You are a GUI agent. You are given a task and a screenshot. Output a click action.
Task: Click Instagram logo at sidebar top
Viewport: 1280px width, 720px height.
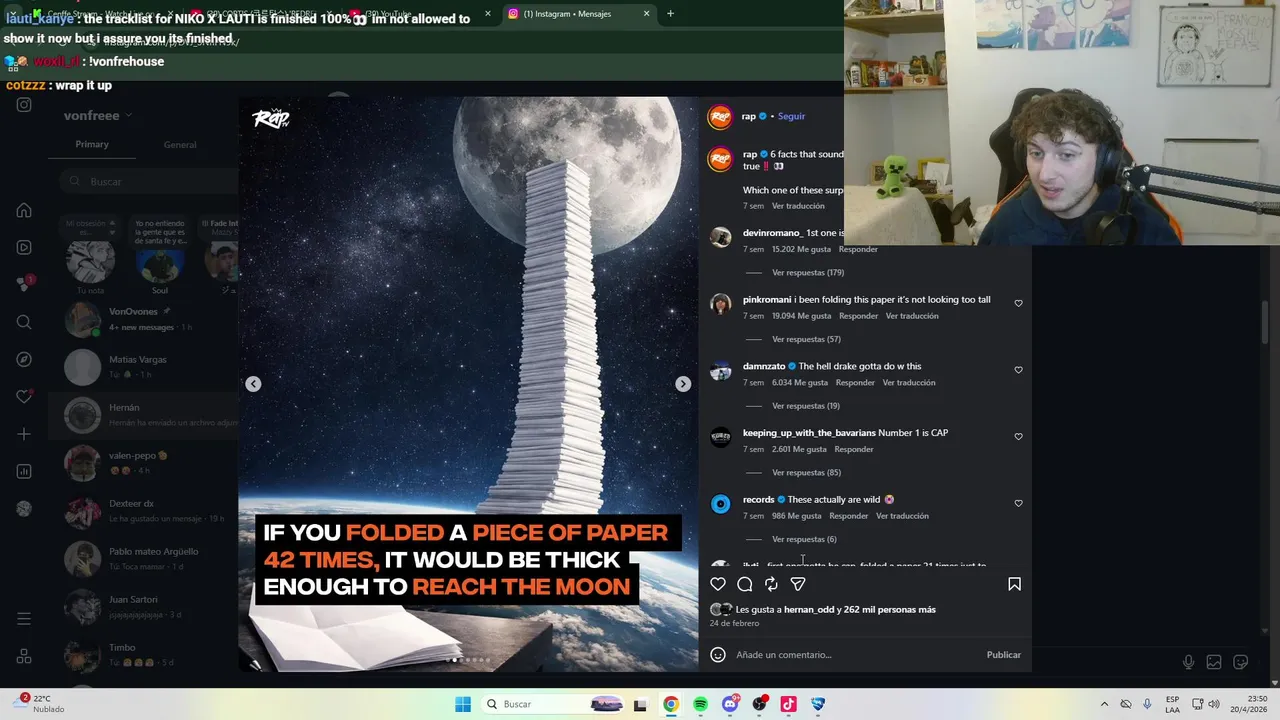coord(24,105)
